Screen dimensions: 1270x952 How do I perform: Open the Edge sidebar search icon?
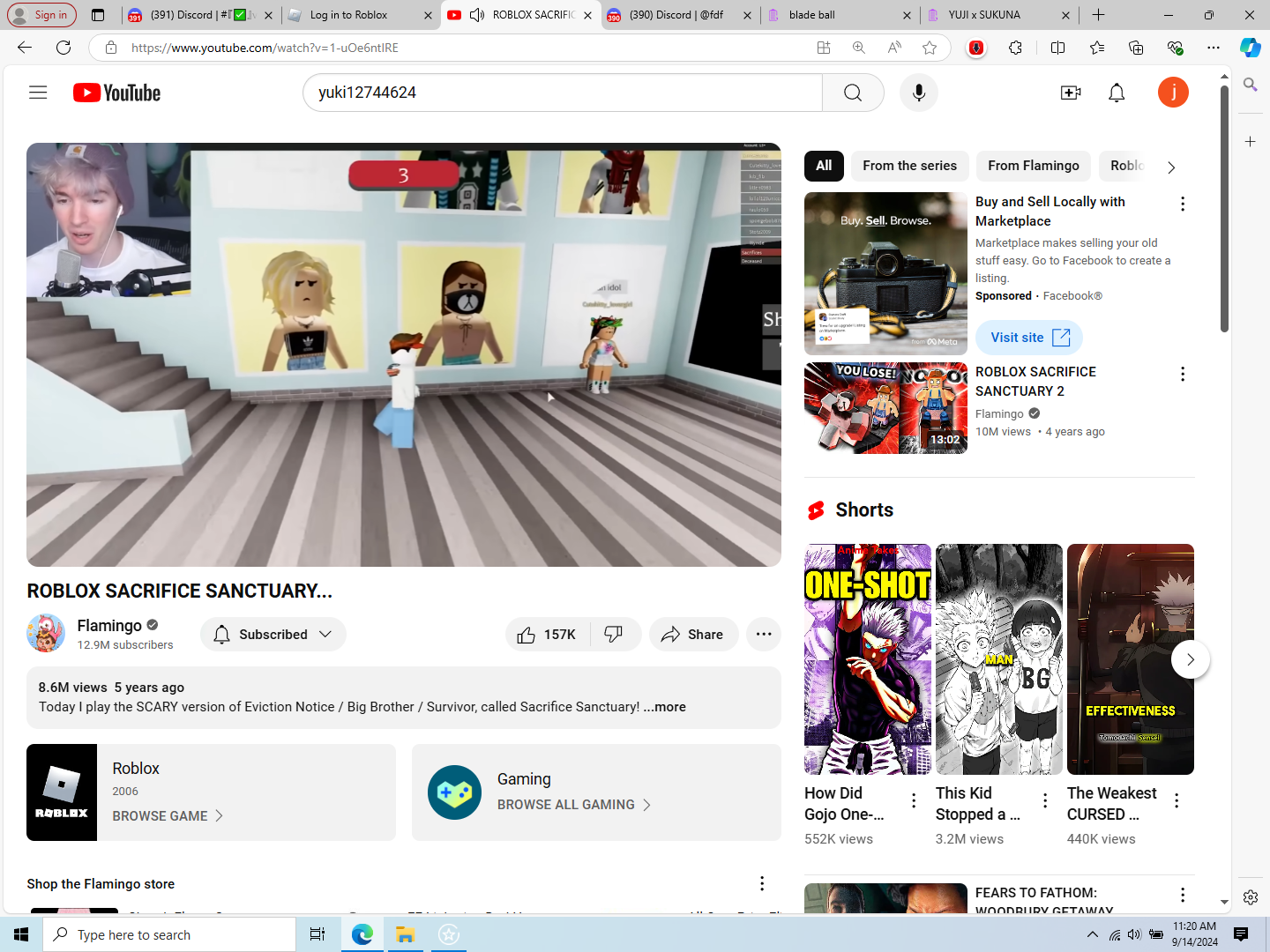(1250, 85)
